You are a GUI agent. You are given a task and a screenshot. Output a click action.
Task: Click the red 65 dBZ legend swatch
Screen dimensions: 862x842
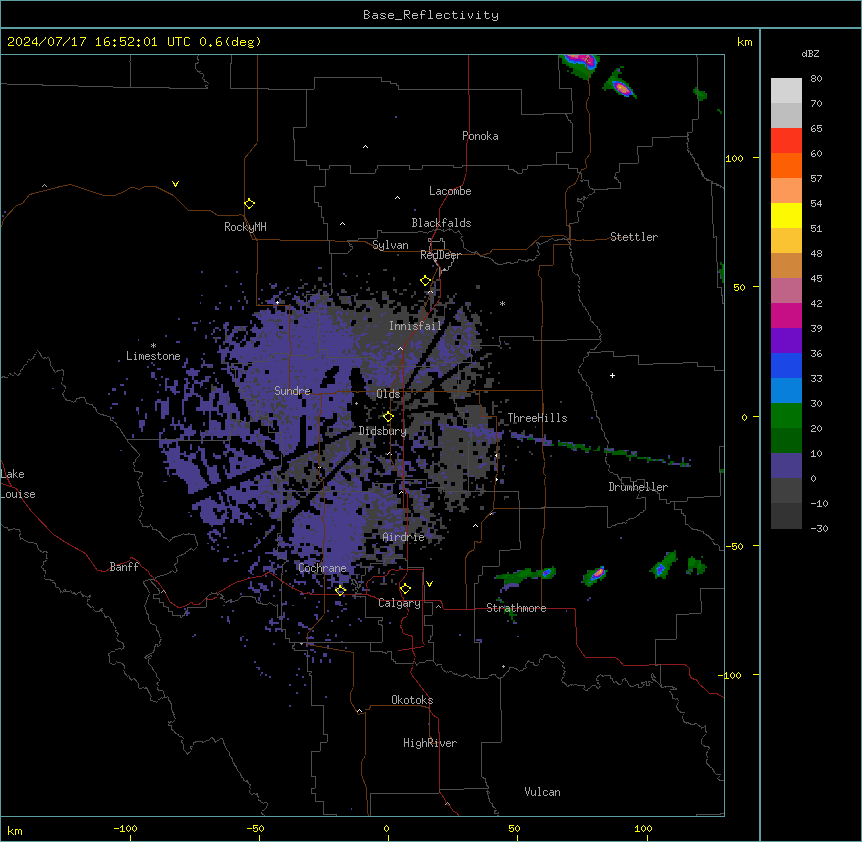(x=786, y=141)
